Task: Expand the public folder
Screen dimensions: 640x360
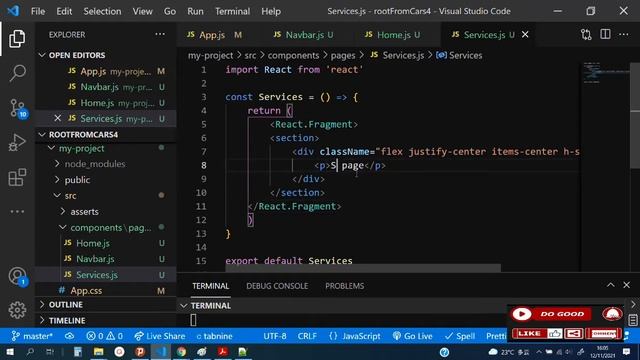Action: pyautogui.click(x=57, y=180)
